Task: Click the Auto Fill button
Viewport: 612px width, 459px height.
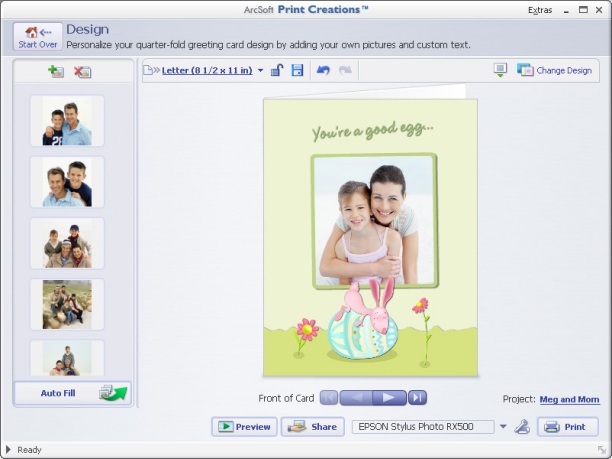Action: (x=73, y=393)
